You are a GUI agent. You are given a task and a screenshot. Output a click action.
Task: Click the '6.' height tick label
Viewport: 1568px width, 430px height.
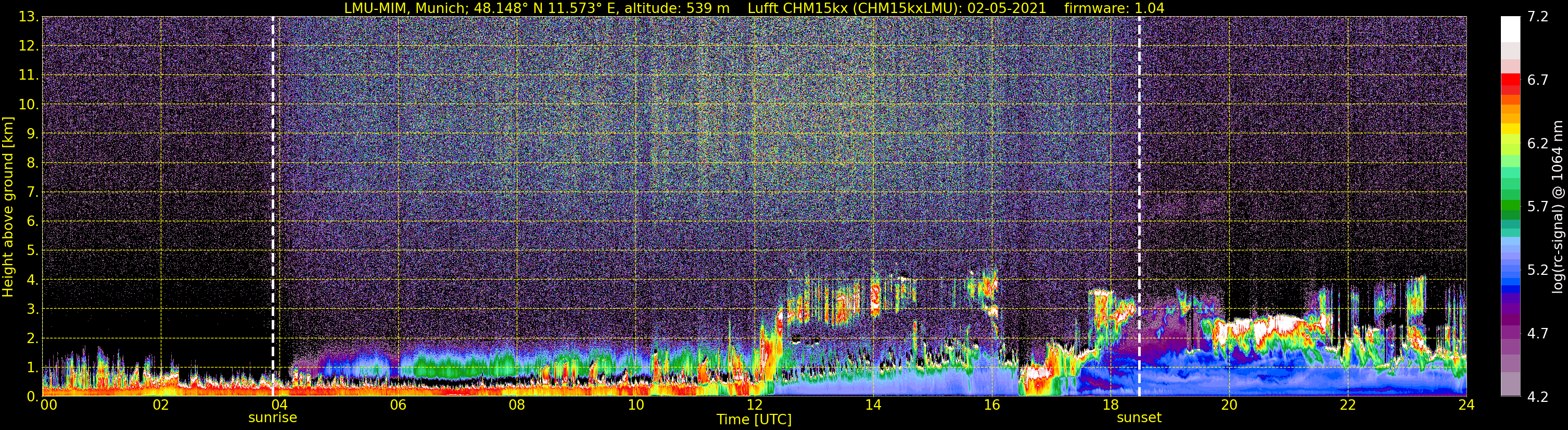tap(32, 222)
